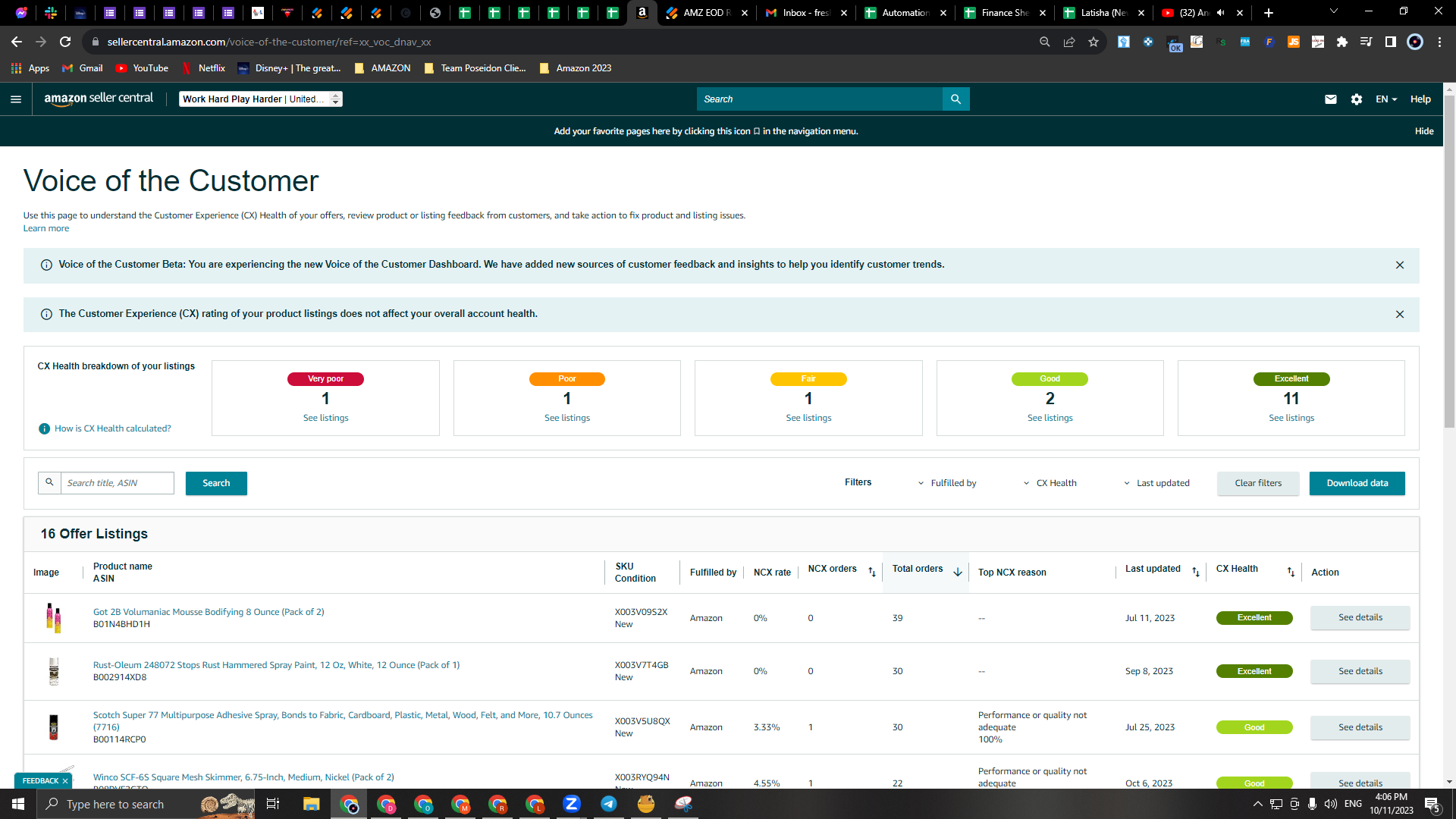Click the Scotch Super 77 product thumbnail
Screen dimensions: 1456x819
54,727
